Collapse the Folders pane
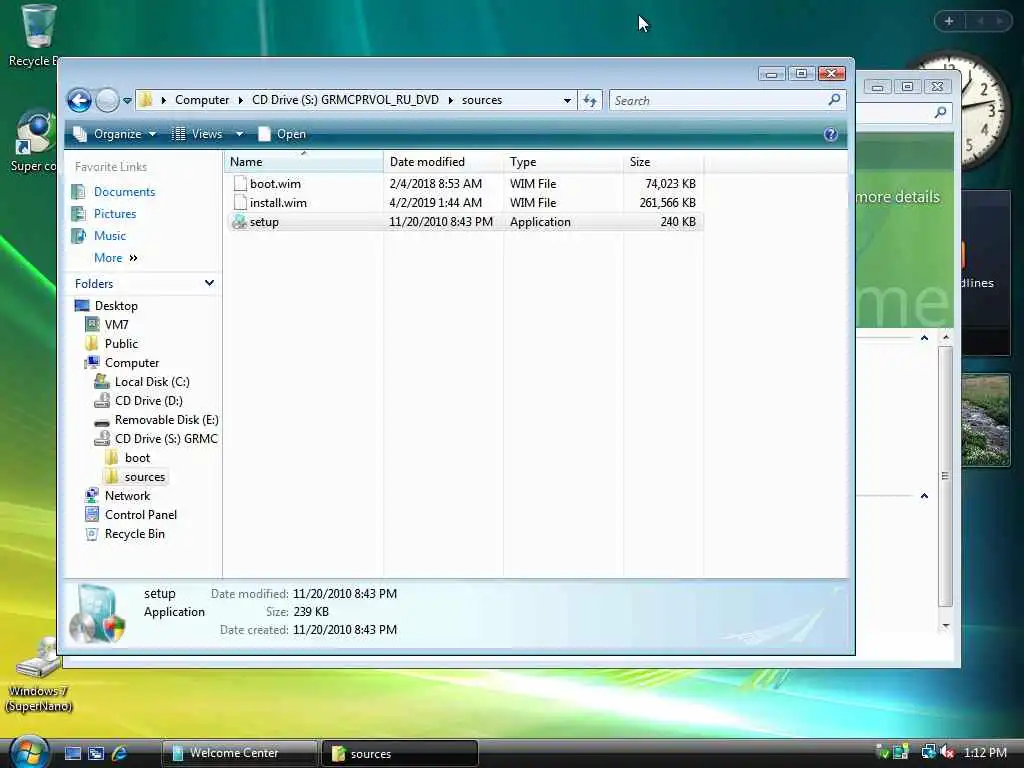This screenshot has width=1024, height=768. tap(209, 283)
